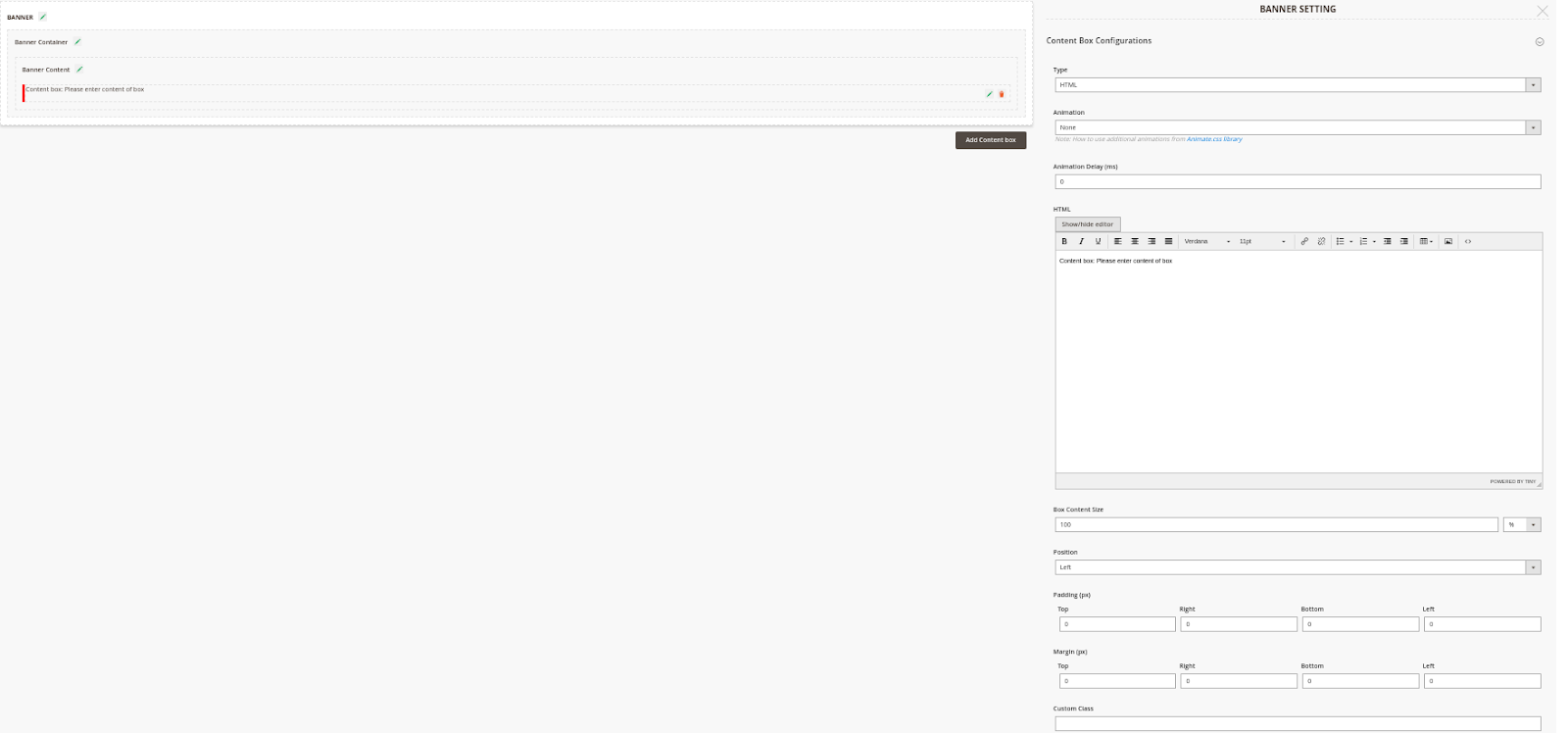Align text right in the editor
The image size is (1568, 733).
pos(1151,241)
